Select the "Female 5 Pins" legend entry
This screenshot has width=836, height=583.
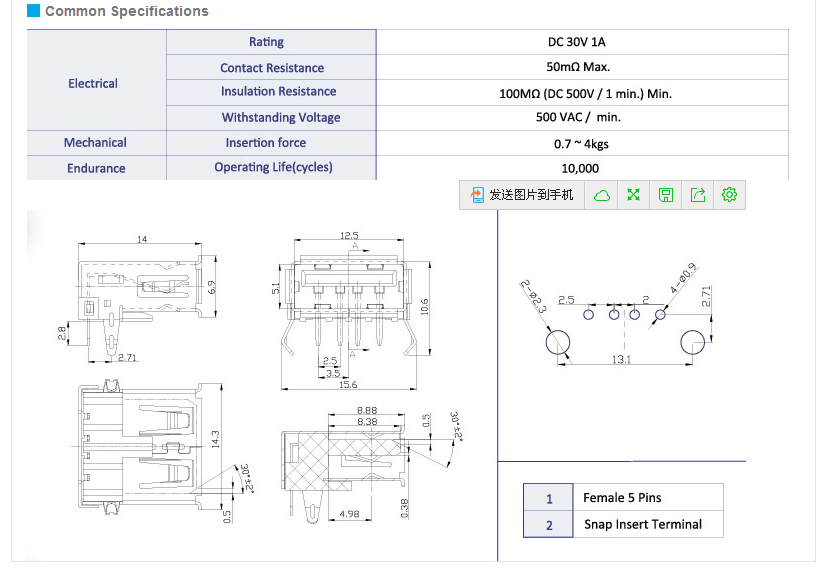tap(622, 498)
